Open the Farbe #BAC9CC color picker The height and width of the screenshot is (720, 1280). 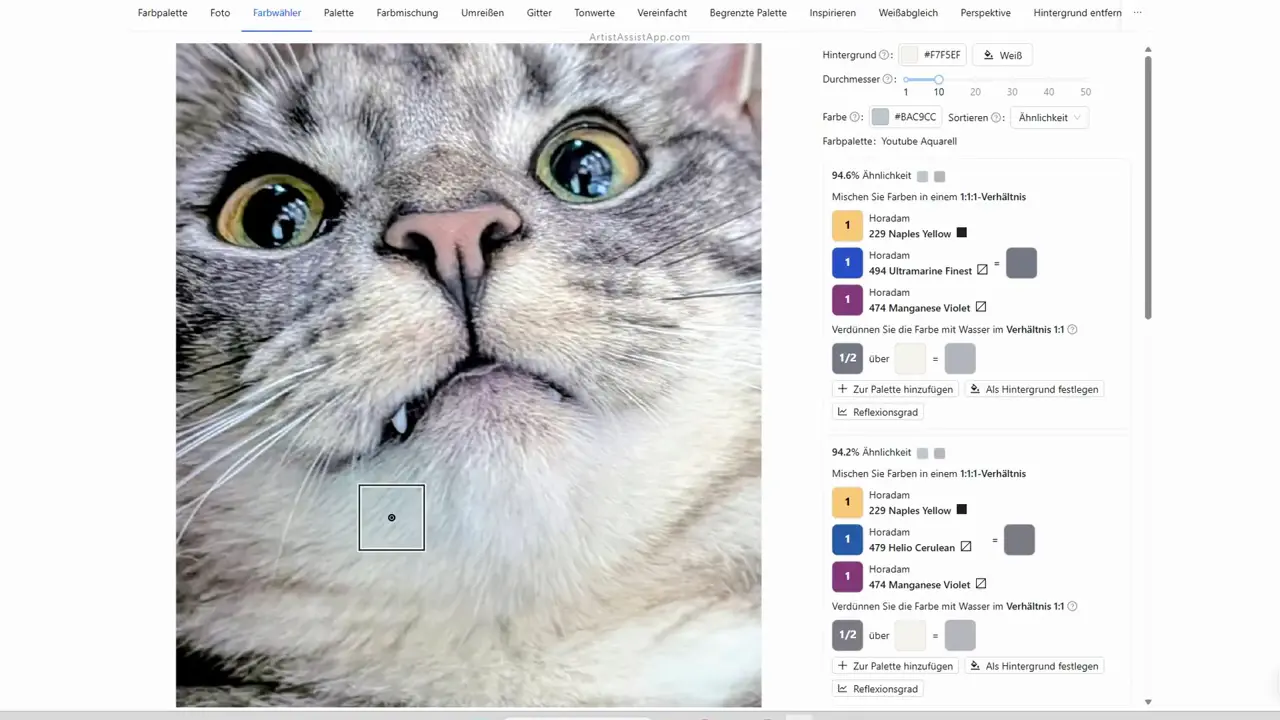pos(905,118)
